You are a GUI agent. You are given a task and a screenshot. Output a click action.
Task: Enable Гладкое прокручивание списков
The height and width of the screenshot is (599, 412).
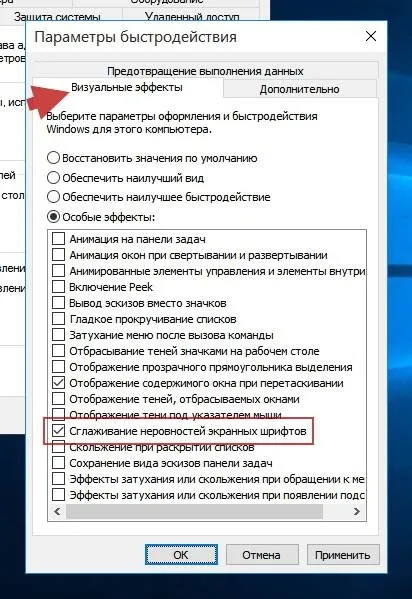tap(58, 319)
